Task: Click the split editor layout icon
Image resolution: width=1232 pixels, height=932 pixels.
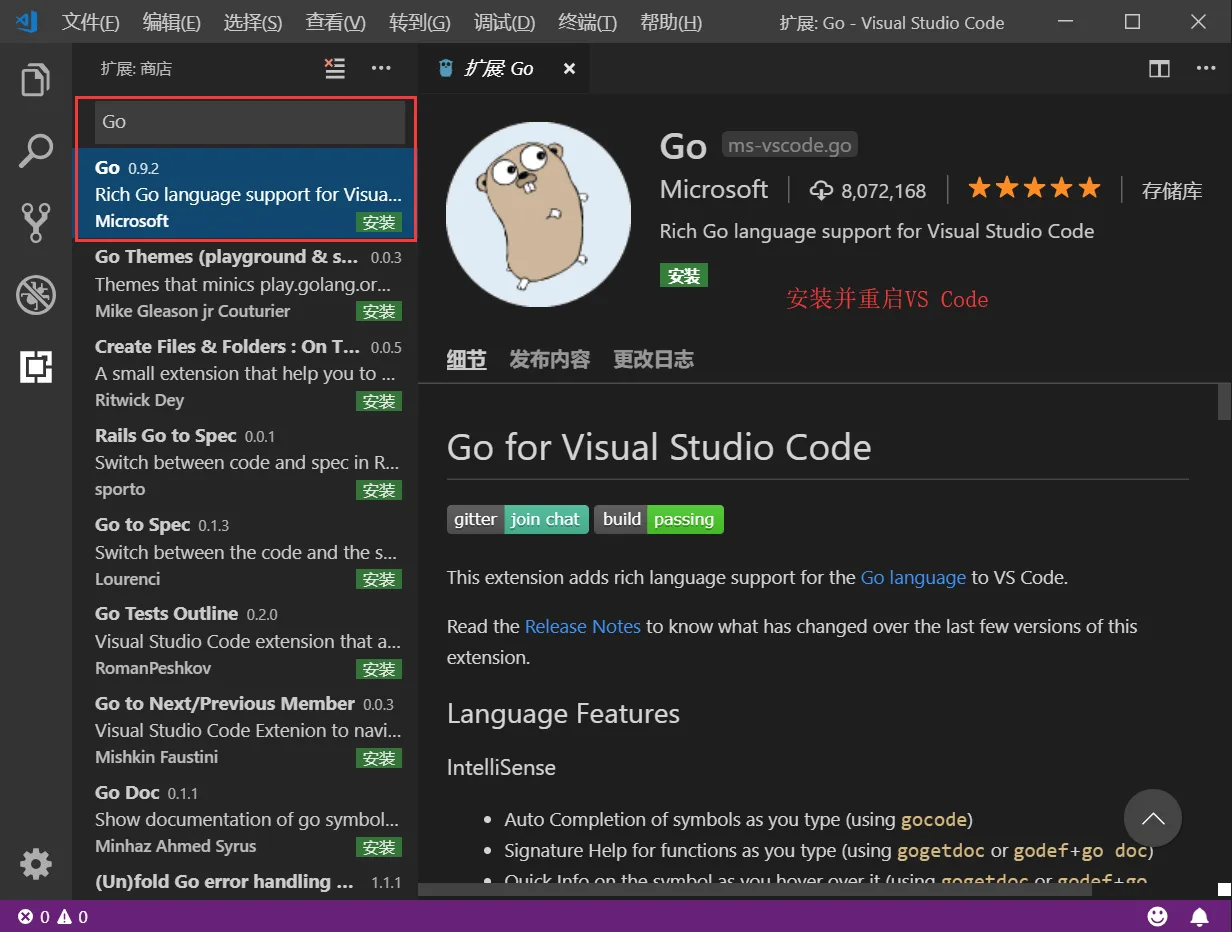Action: coord(1159,68)
